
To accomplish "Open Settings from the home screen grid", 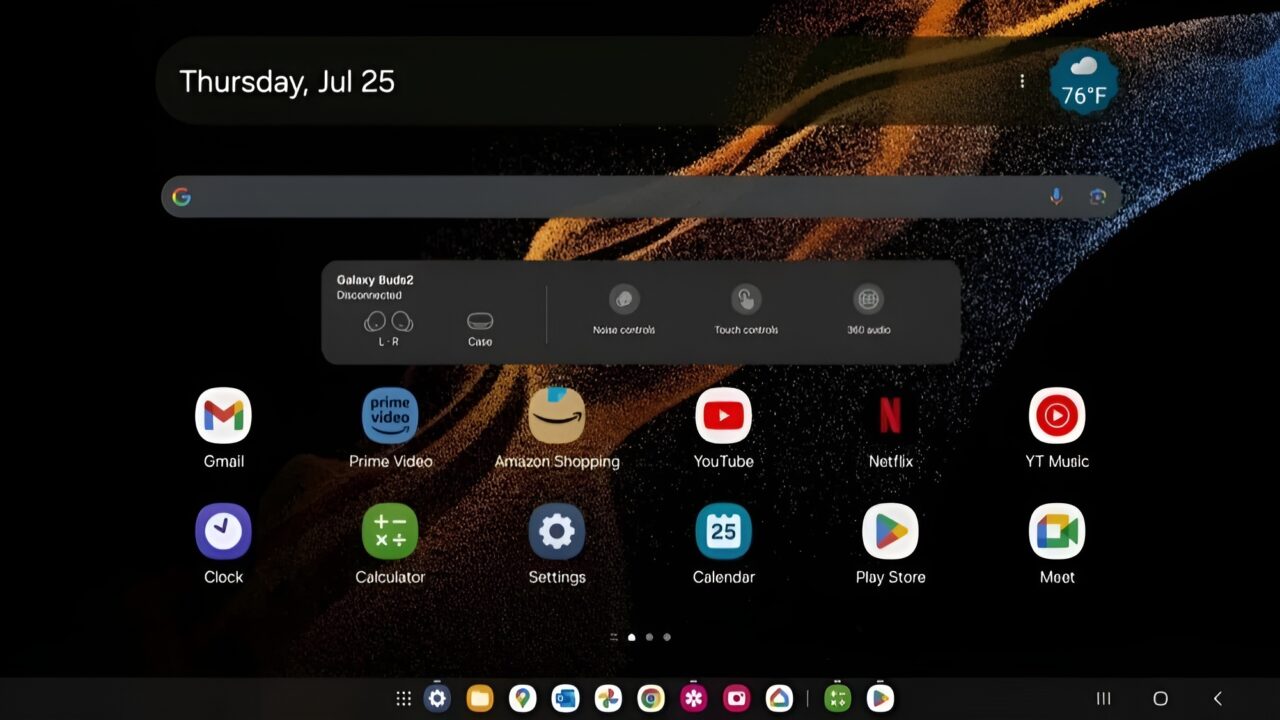I will [x=557, y=531].
